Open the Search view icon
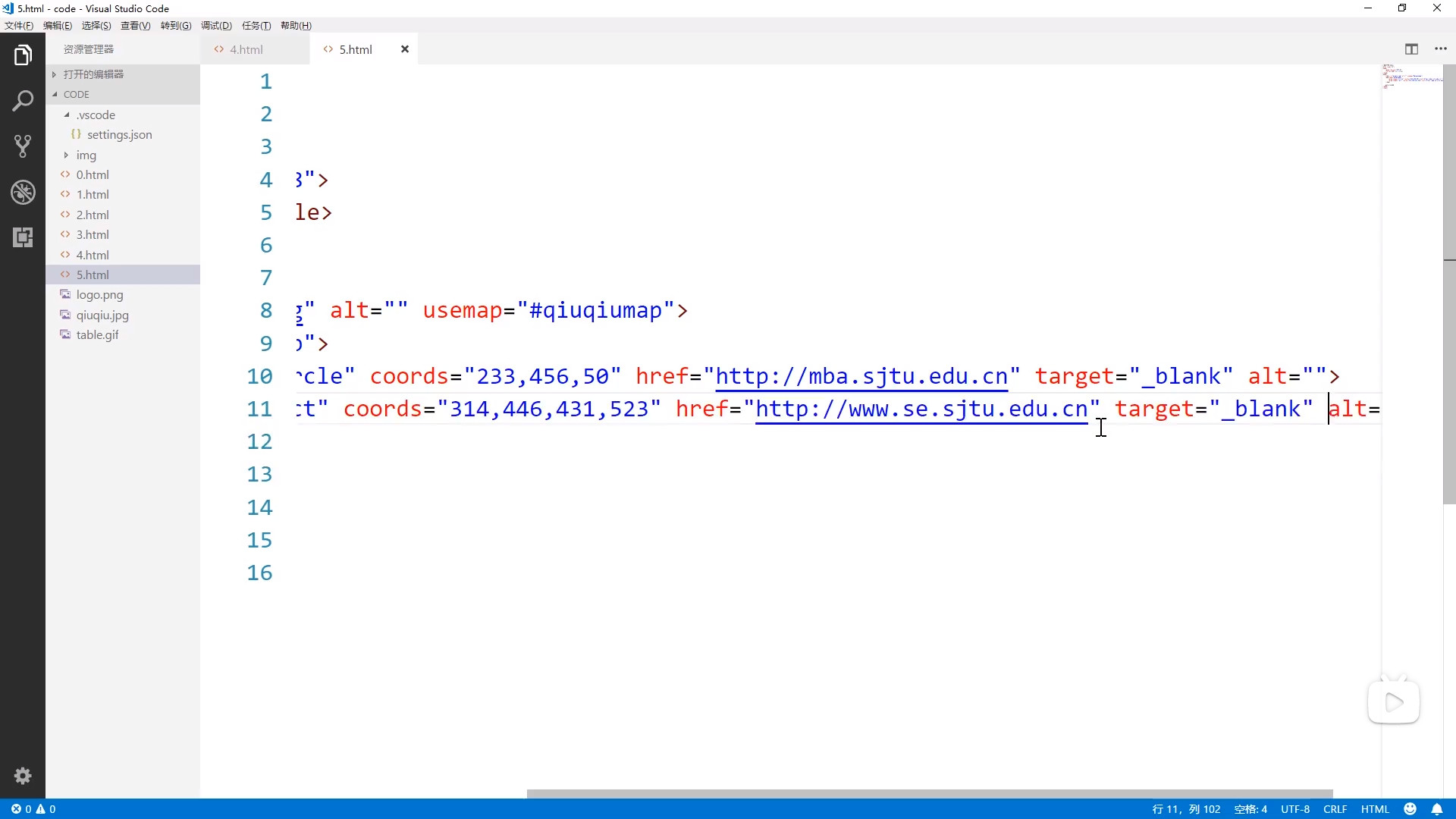 click(23, 101)
